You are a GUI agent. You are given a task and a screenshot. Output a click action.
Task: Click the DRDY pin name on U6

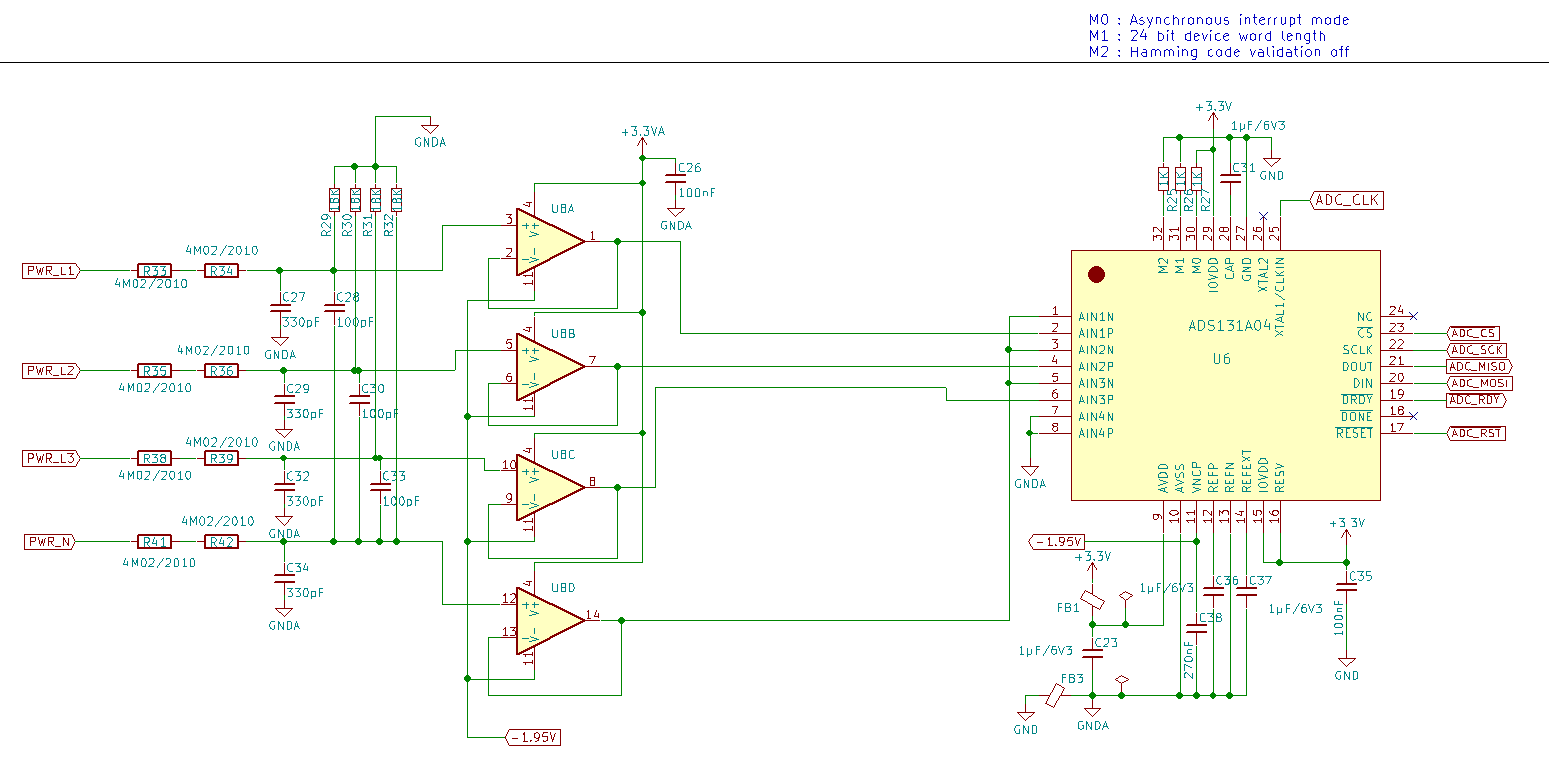(x=1356, y=400)
